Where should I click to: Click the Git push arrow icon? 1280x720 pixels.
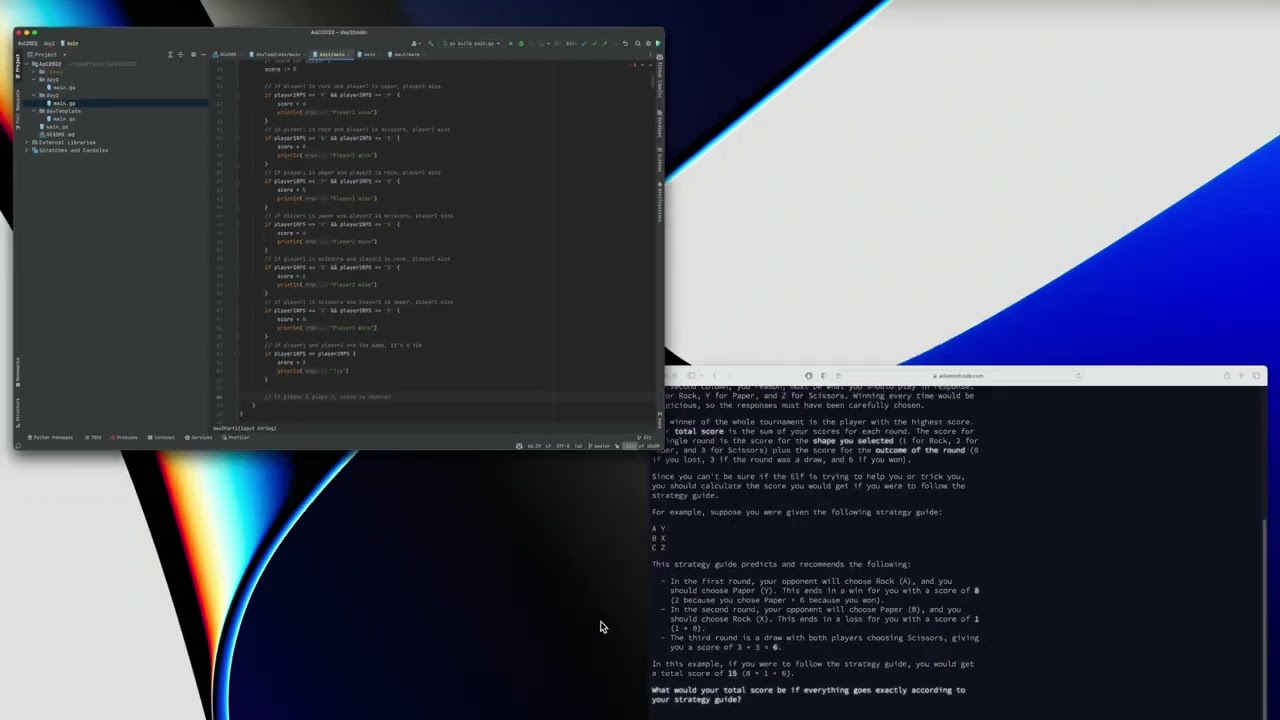coord(605,44)
